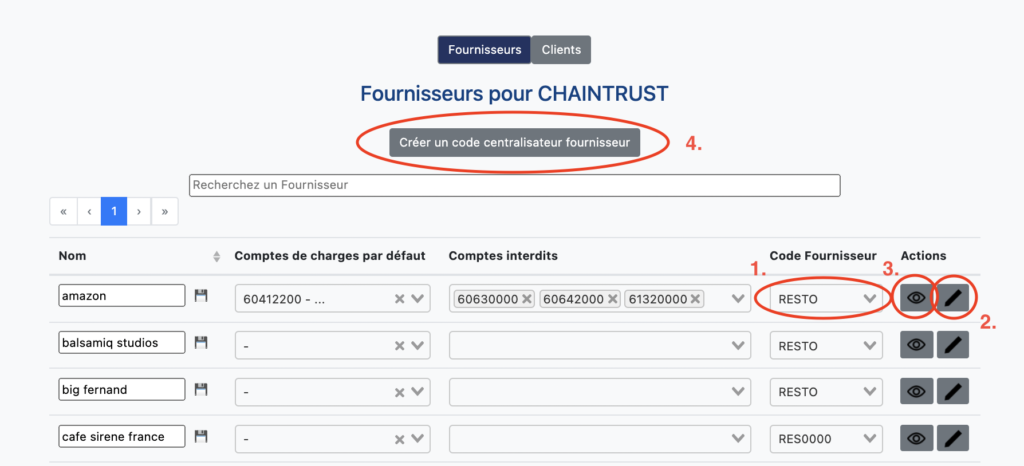Image resolution: width=1024 pixels, height=466 pixels.
Task: Select the Fournisseurs tab
Action: (x=485, y=50)
